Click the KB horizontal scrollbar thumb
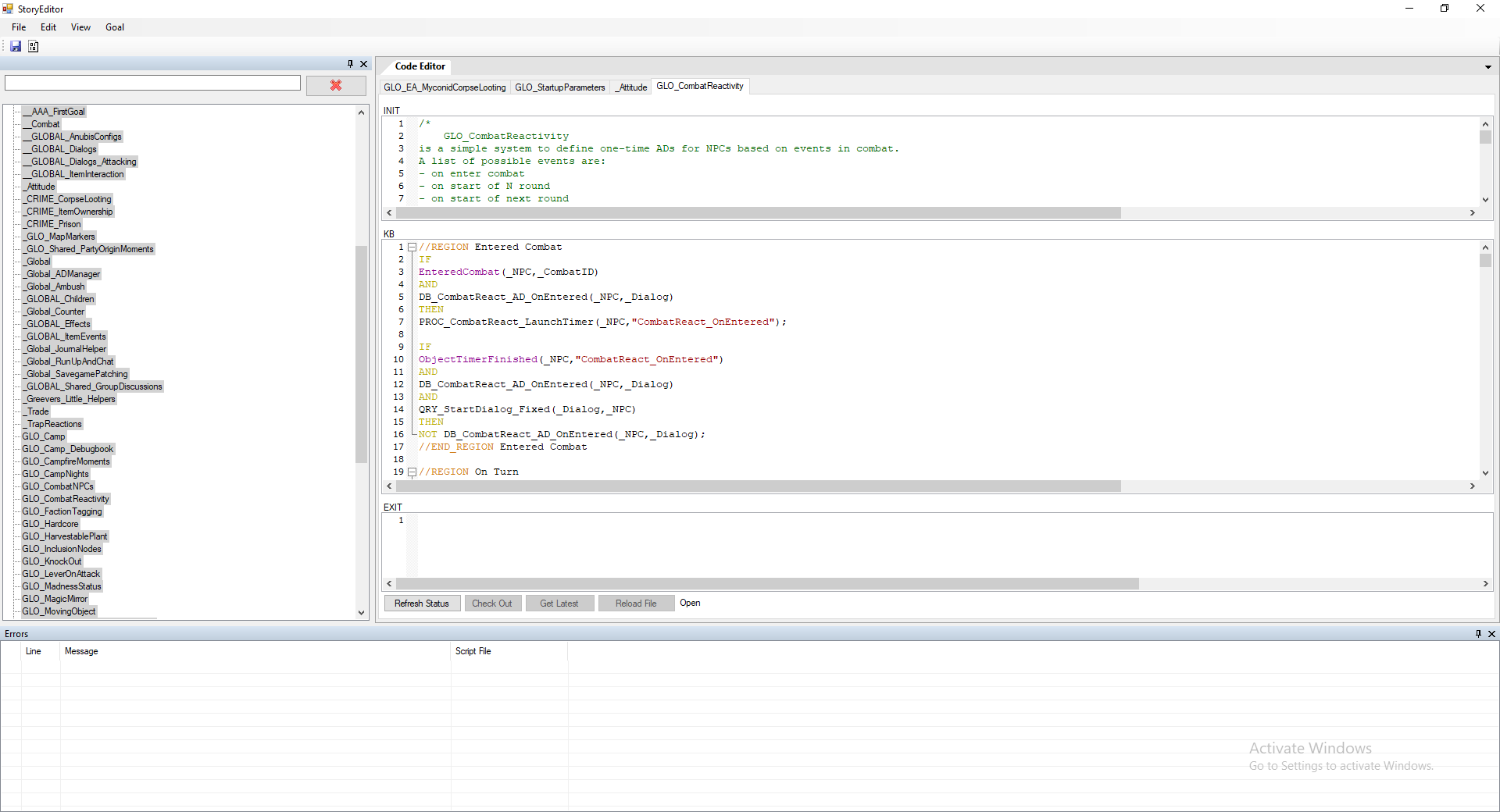This screenshot has height=812, width=1500. pos(759,486)
